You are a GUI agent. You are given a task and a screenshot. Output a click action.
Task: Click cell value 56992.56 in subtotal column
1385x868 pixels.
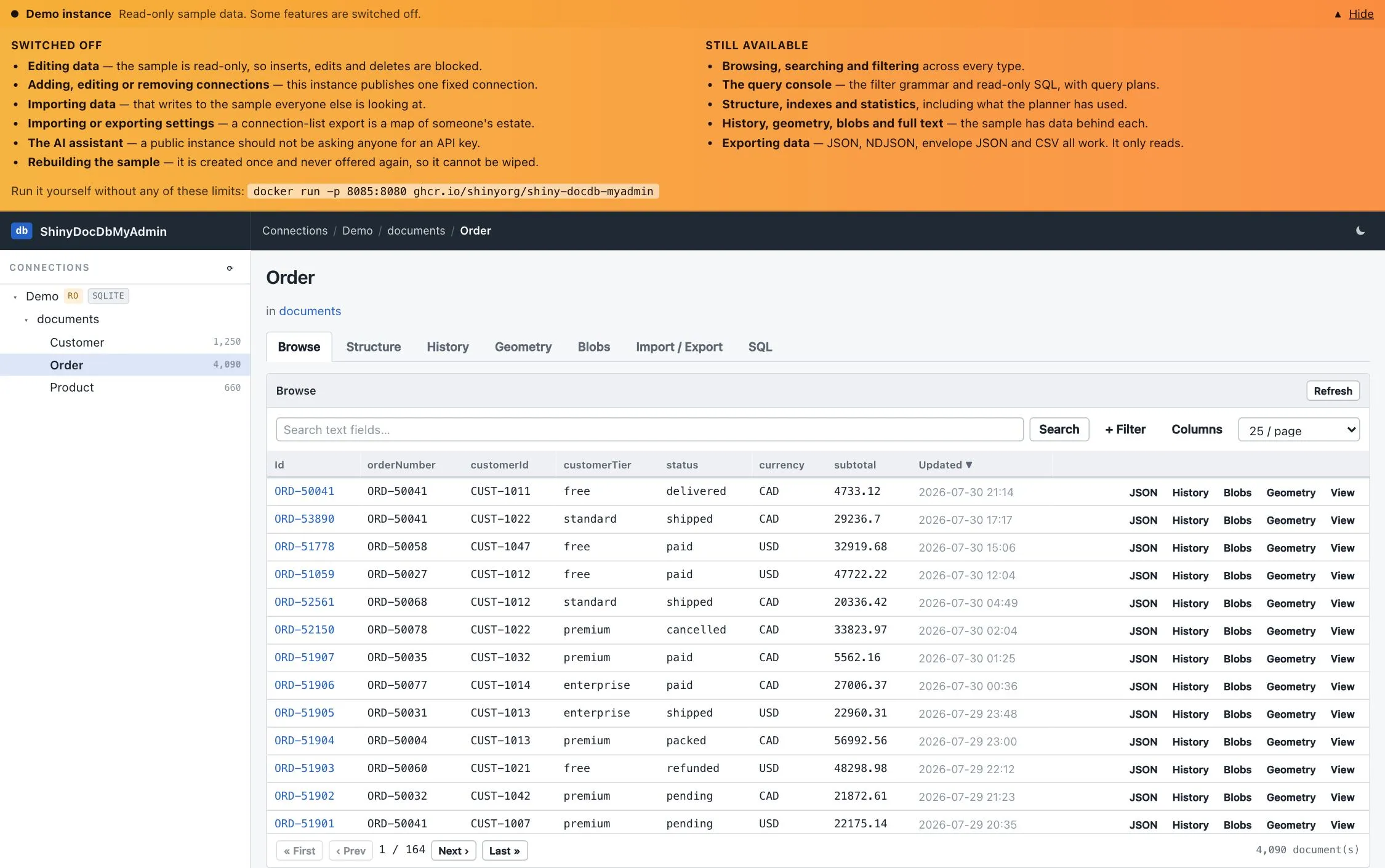pos(861,741)
